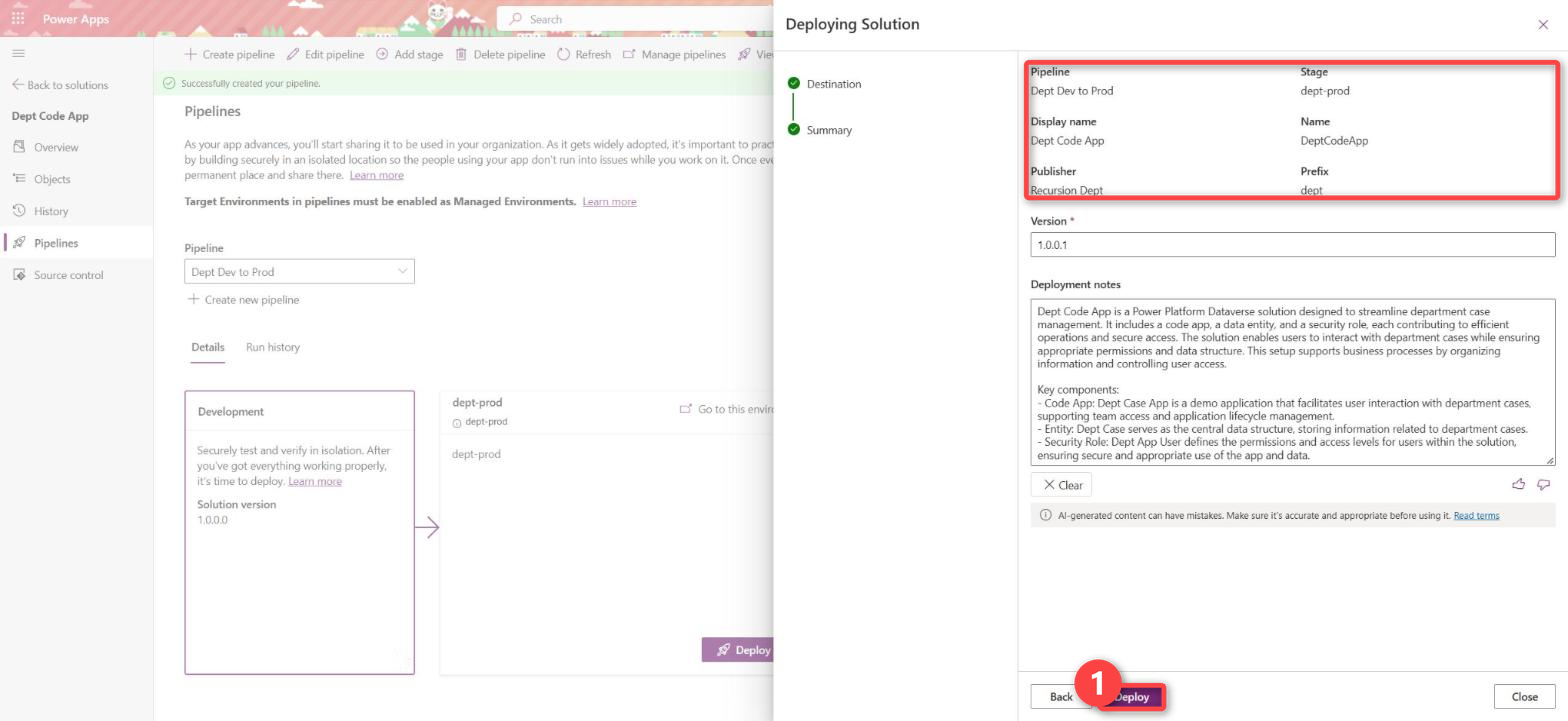Click the History clock icon
Screen dimensions: 1568x721
pyautogui.click(x=18, y=211)
